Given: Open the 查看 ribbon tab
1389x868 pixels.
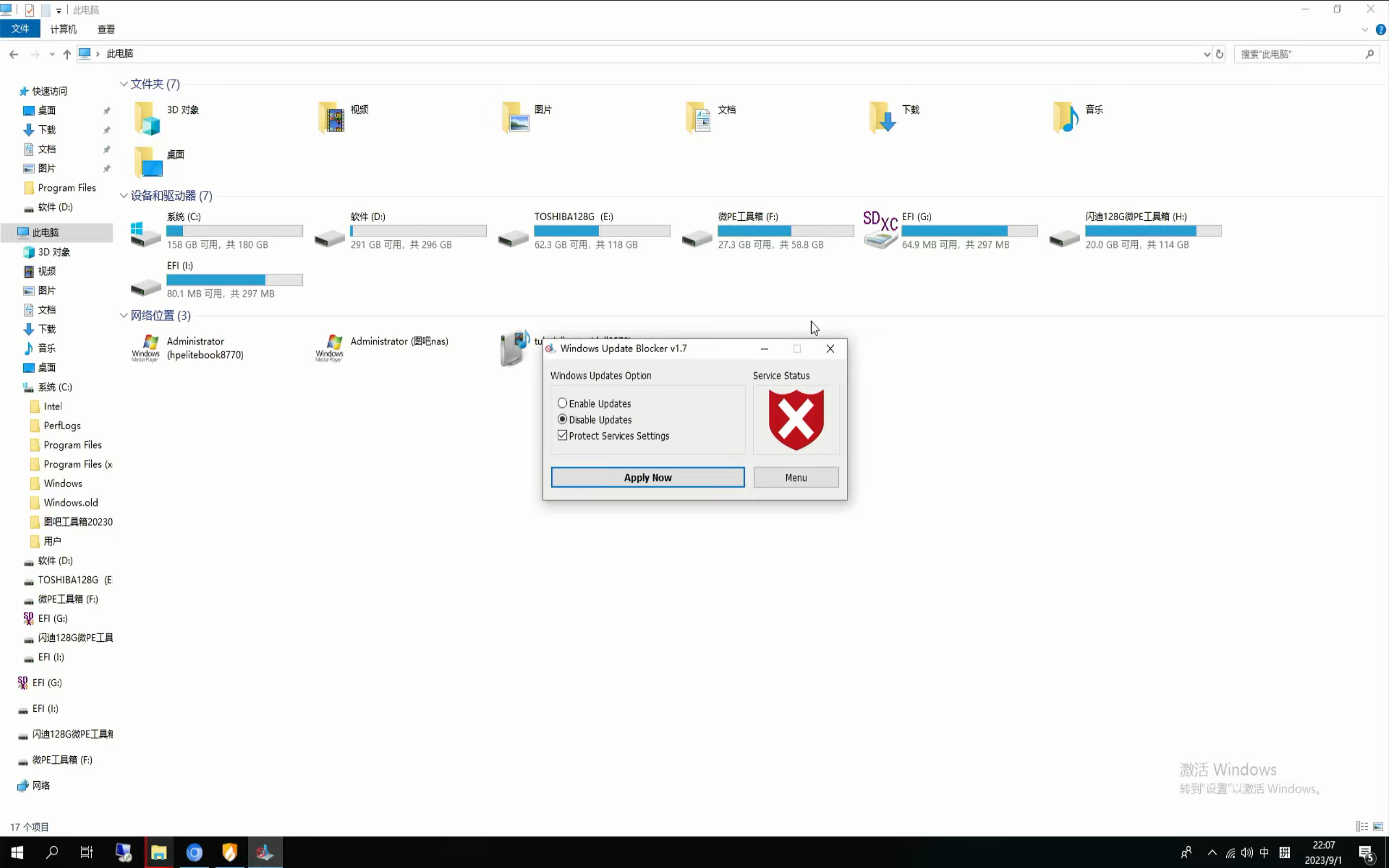Looking at the screenshot, I should tap(106, 29).
